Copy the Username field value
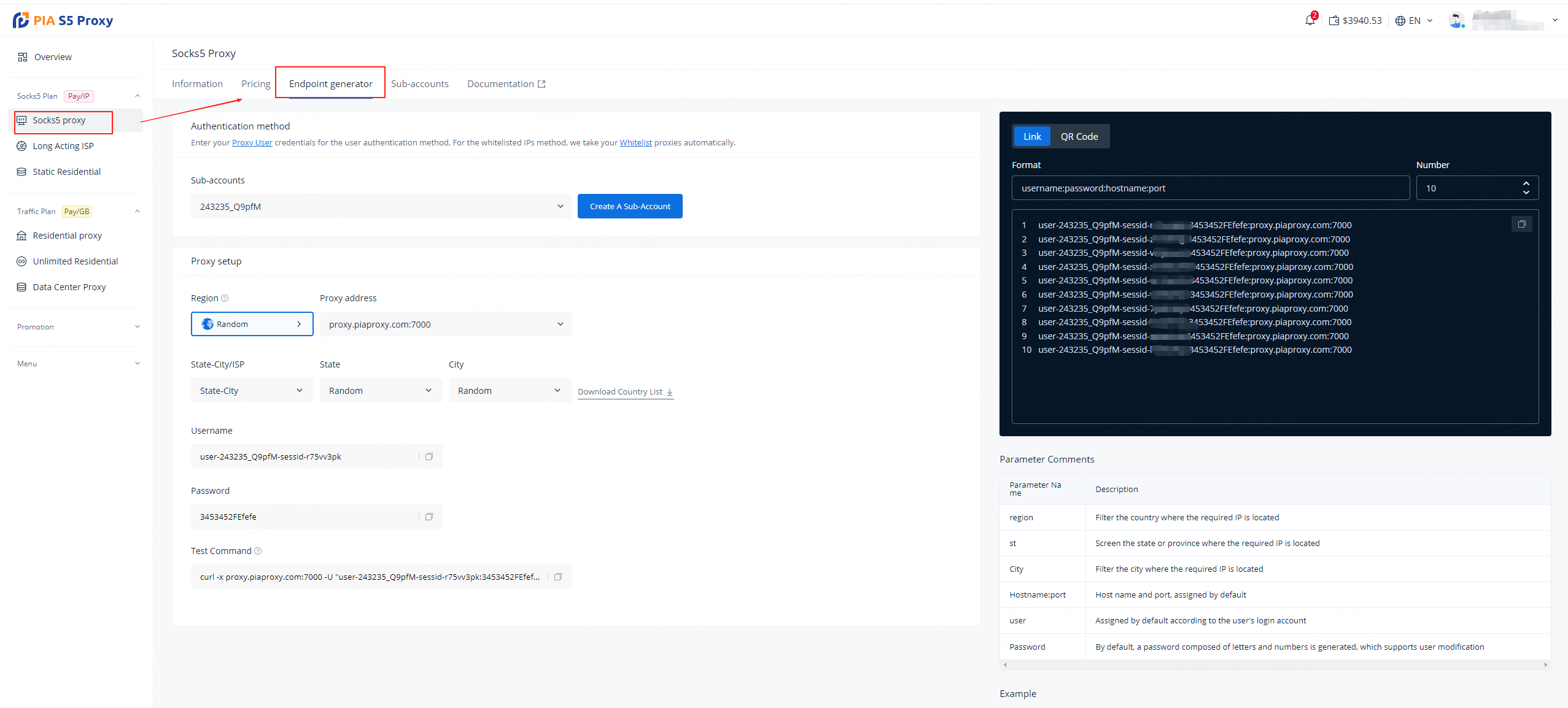 click(x=429, y=456)
